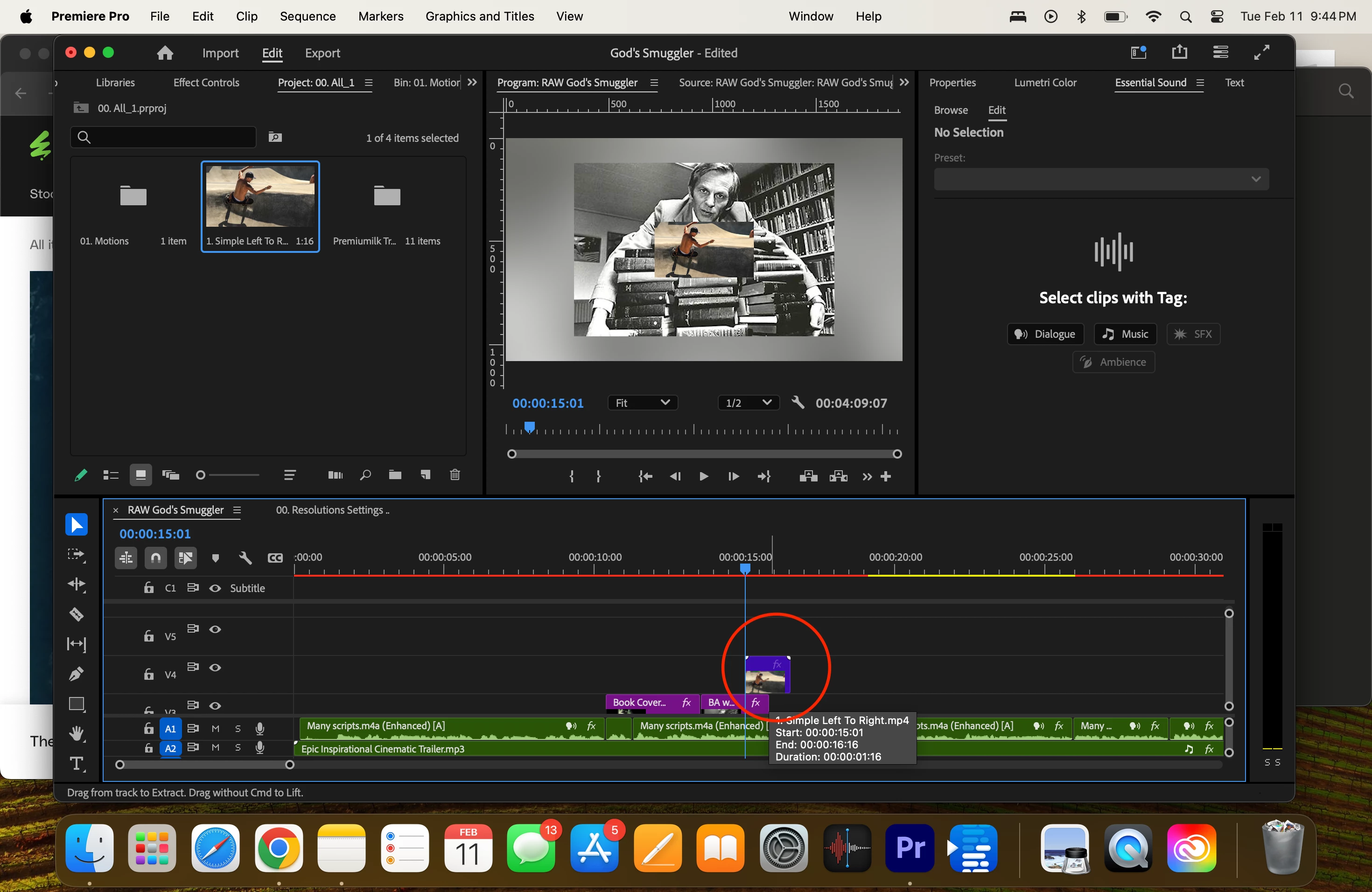1372x892 pixels.
Task: Activate the Ripple Edit tool
Action: (x=76, y=584)
